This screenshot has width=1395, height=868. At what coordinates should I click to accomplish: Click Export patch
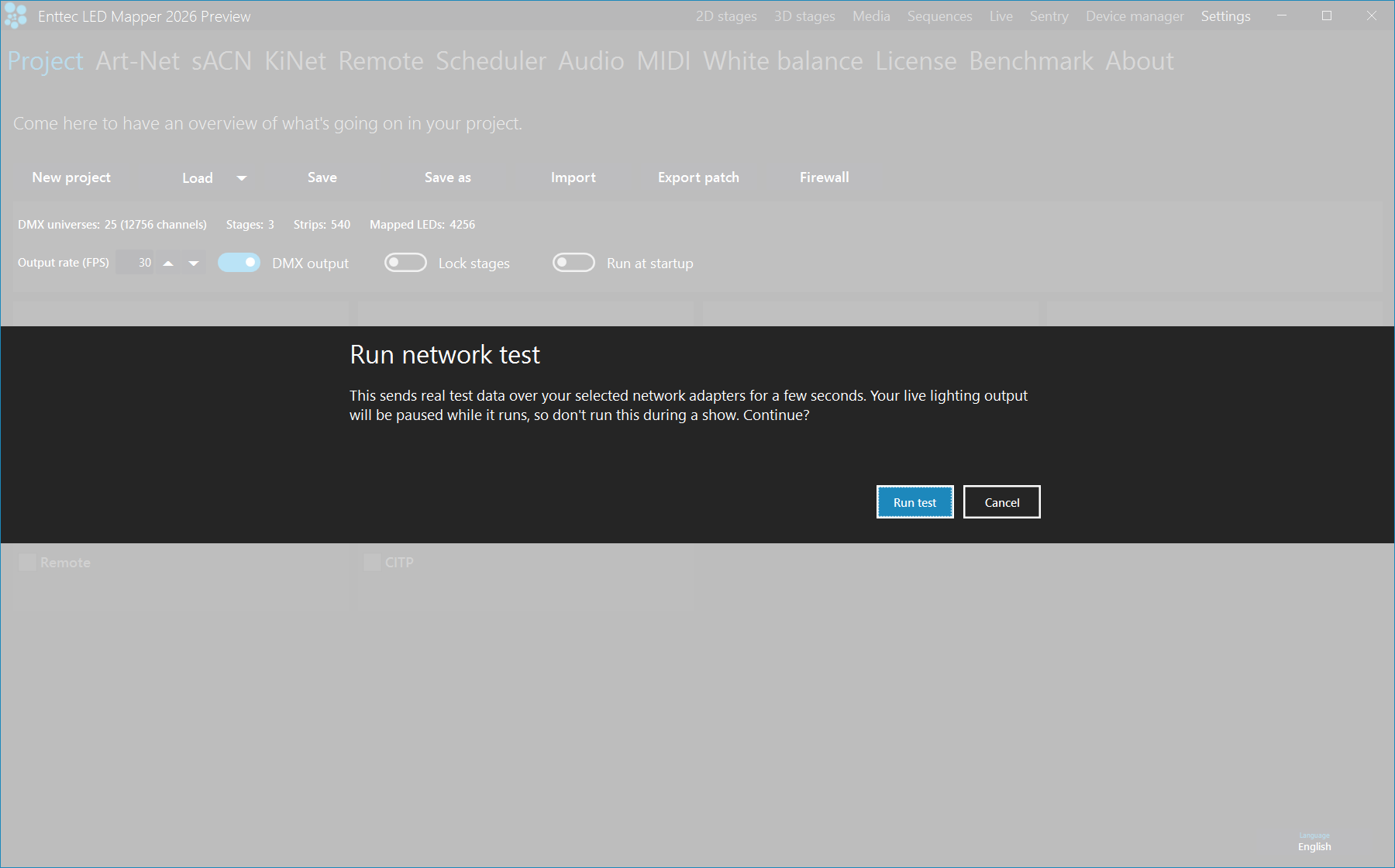coord(698,177)
